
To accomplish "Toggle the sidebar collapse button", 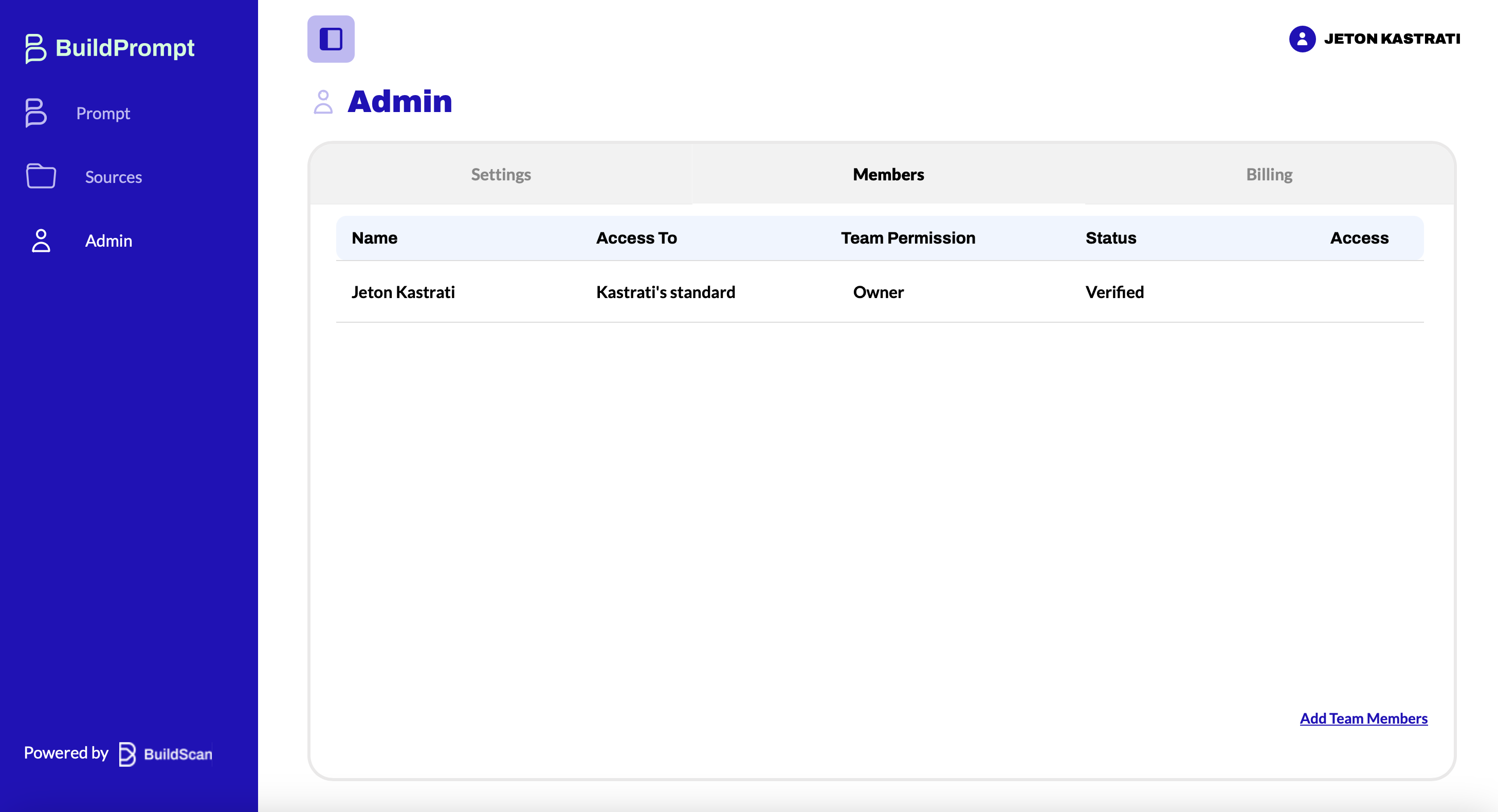I will tap(331, 39).
